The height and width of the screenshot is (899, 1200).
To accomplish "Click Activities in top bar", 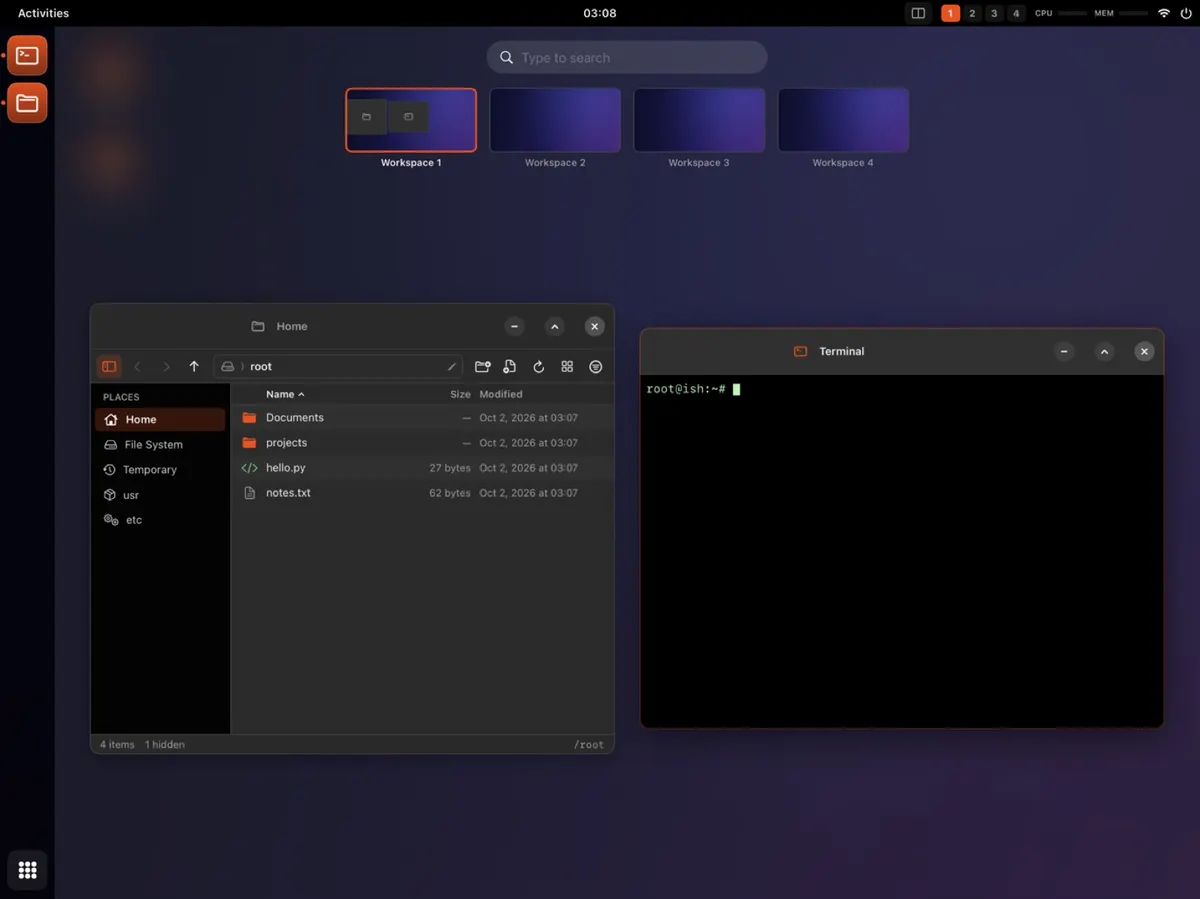I will pyautogui.click(x=43, y=13).
